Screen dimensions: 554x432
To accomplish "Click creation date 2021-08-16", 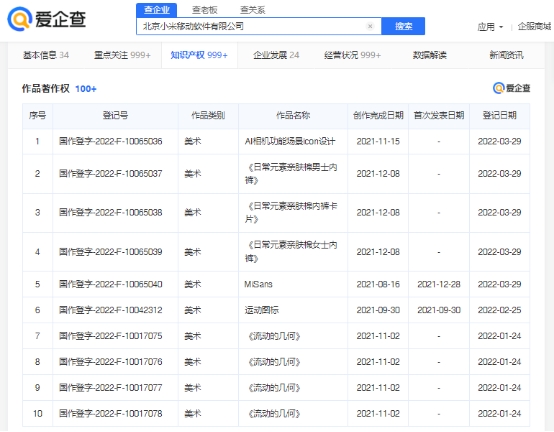I will coord(378,284).
